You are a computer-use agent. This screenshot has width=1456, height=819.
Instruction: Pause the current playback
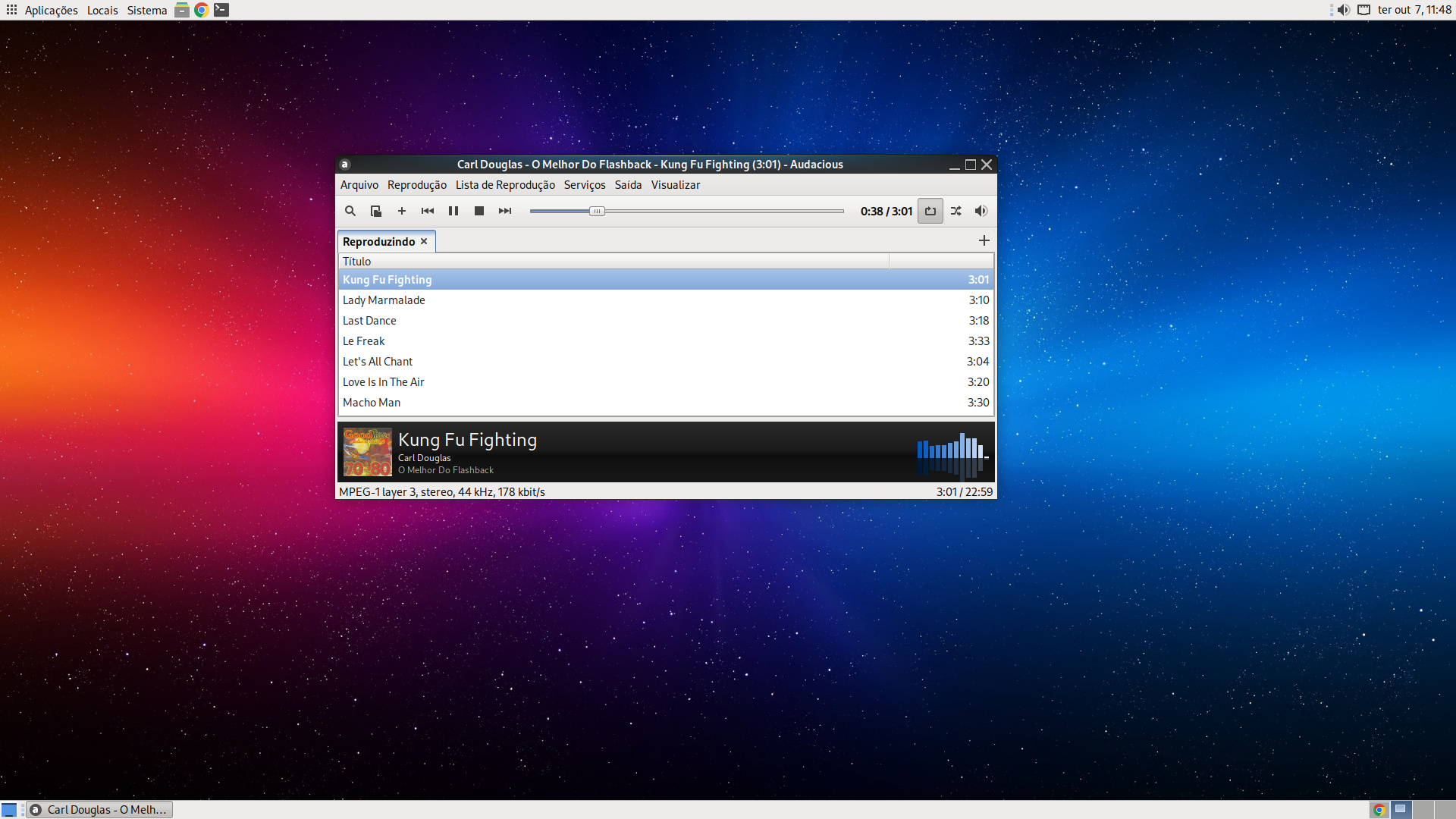453,211
